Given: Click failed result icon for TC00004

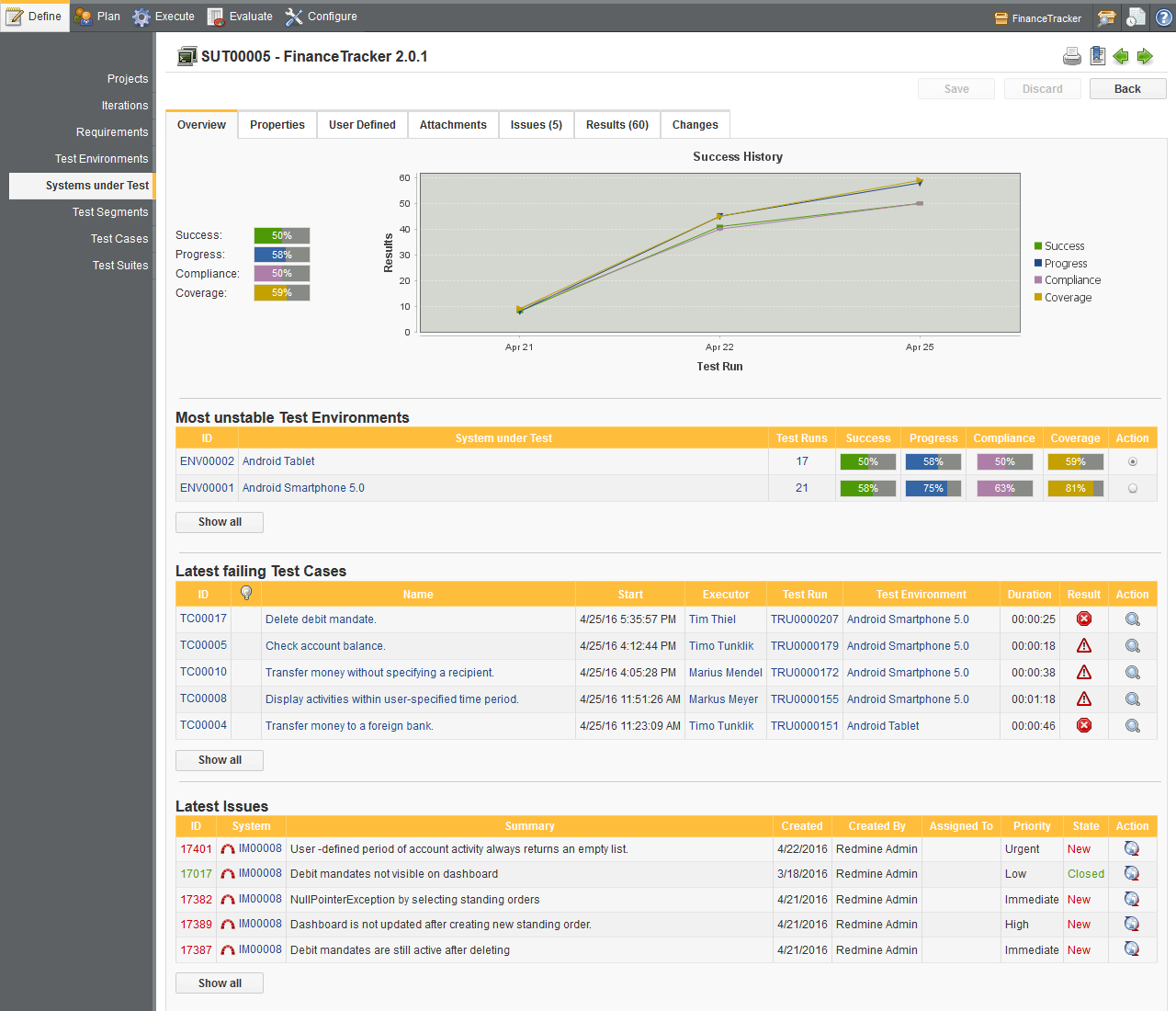Looking at the screenshot, I should coord(1084,725).
